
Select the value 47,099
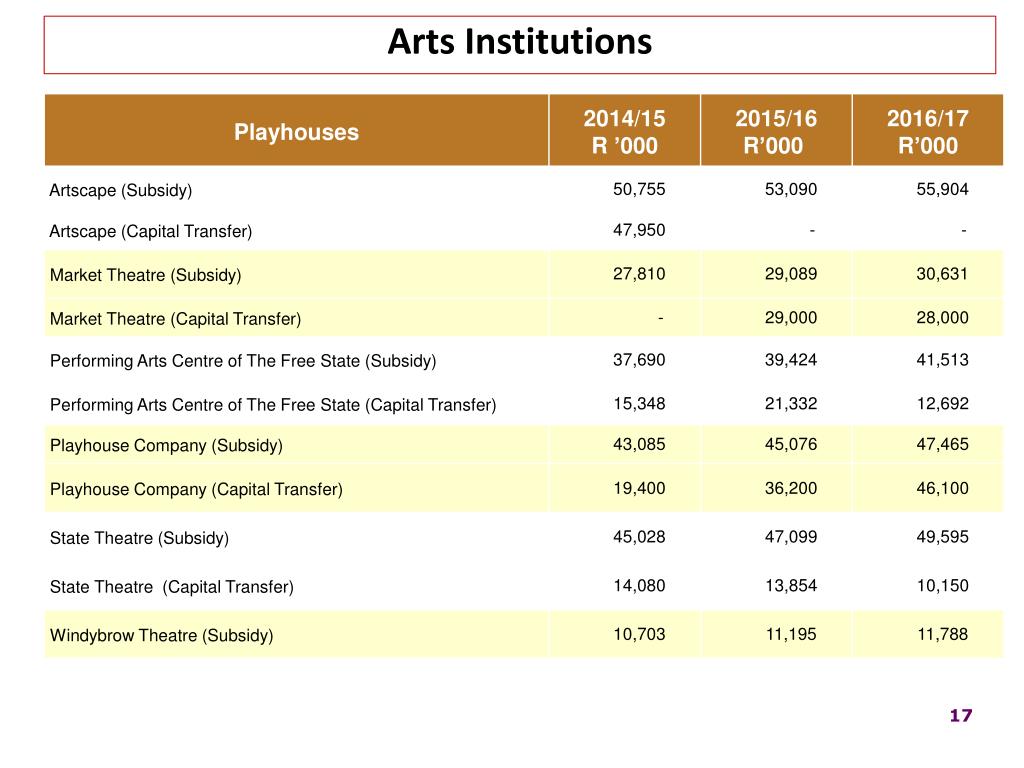[x=791, y=537]
